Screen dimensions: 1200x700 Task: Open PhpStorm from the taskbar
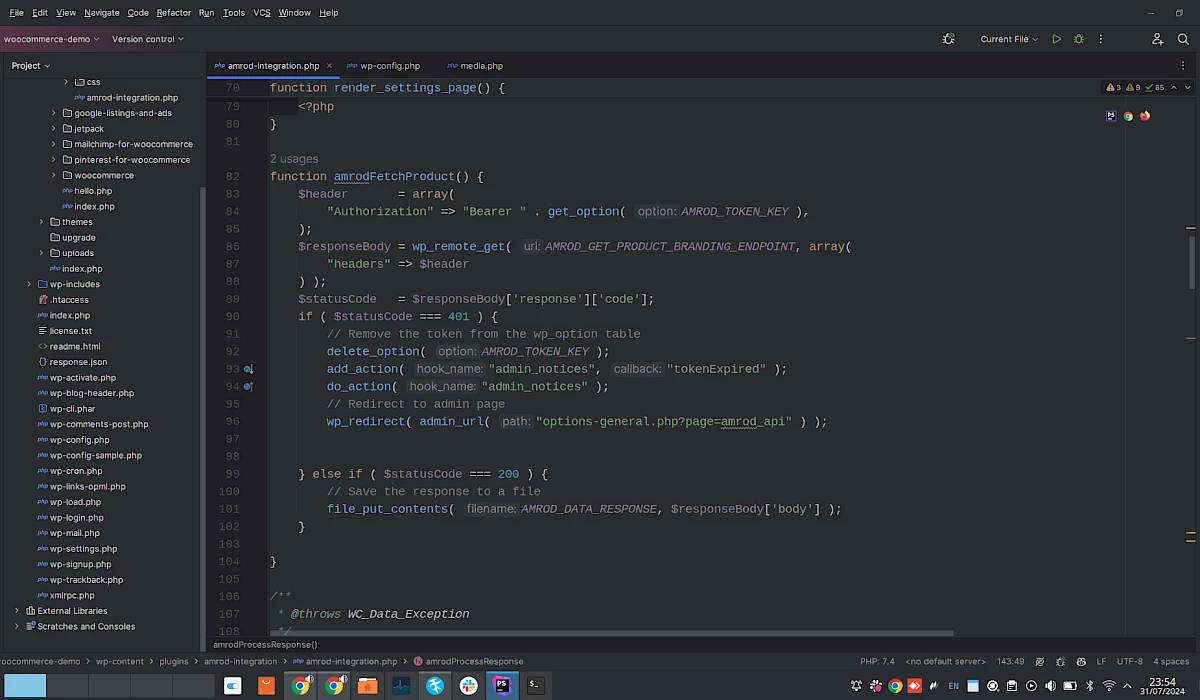502,685
